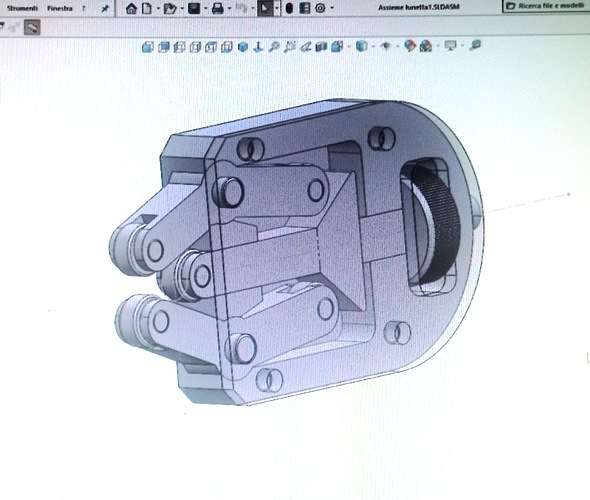The width and height of the screenshot is (590, 500).
Task: Open View Settings monitor icon
Action: click(450, 46)
